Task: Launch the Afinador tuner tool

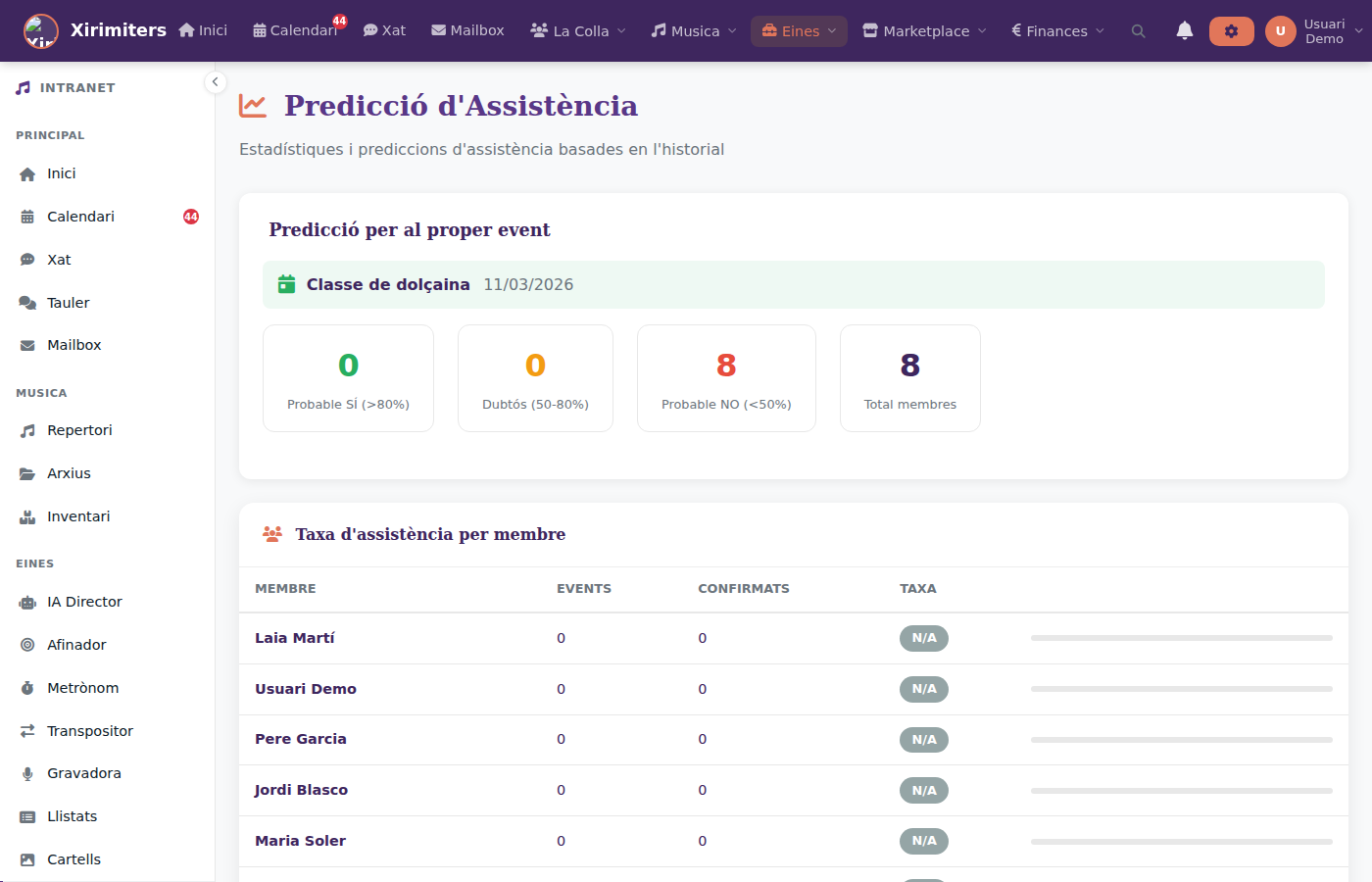Action: pyautogui.click(x=76, y=645)
